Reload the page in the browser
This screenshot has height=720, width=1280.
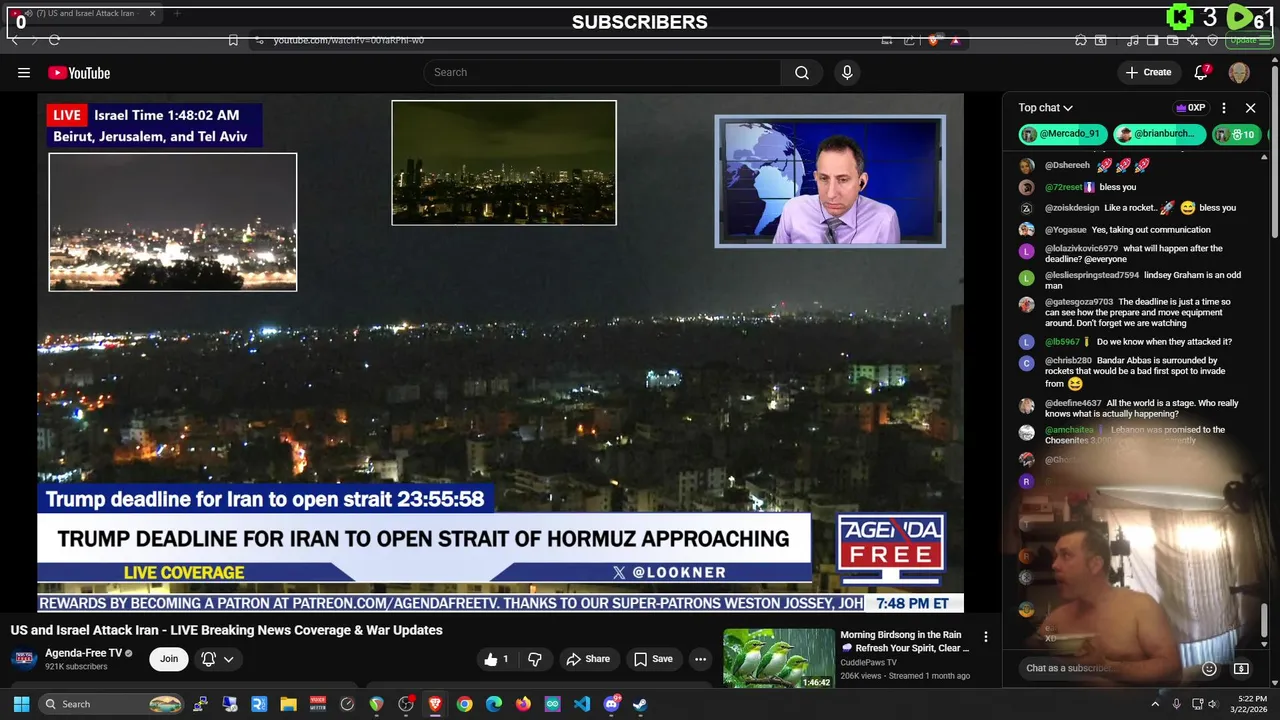54,40
